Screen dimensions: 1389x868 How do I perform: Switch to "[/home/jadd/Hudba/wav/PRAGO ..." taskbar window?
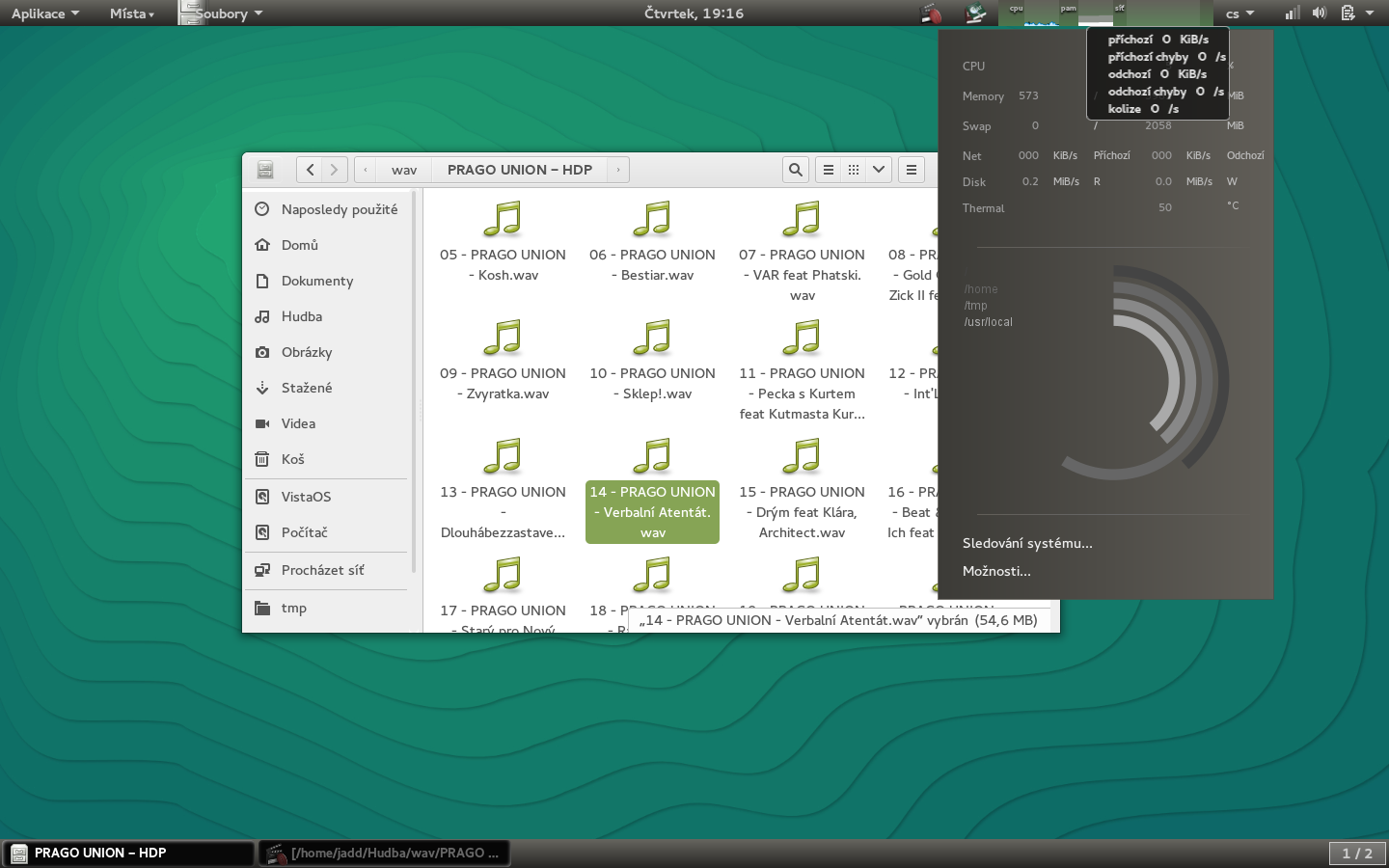[x=384, y=853]
